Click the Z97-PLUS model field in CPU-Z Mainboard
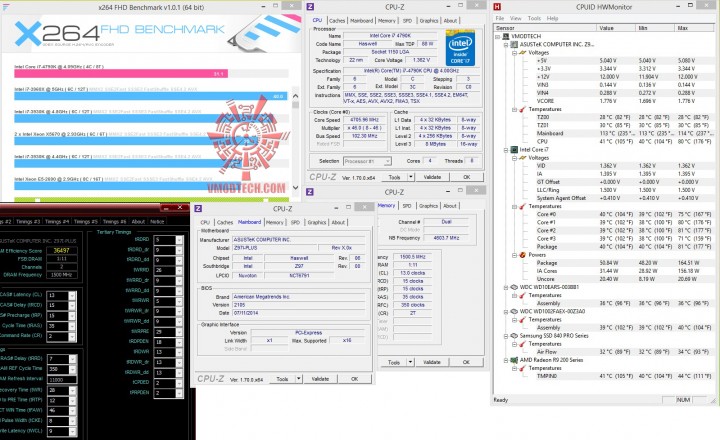Screen dimensions: 720x440 (275, 248)
